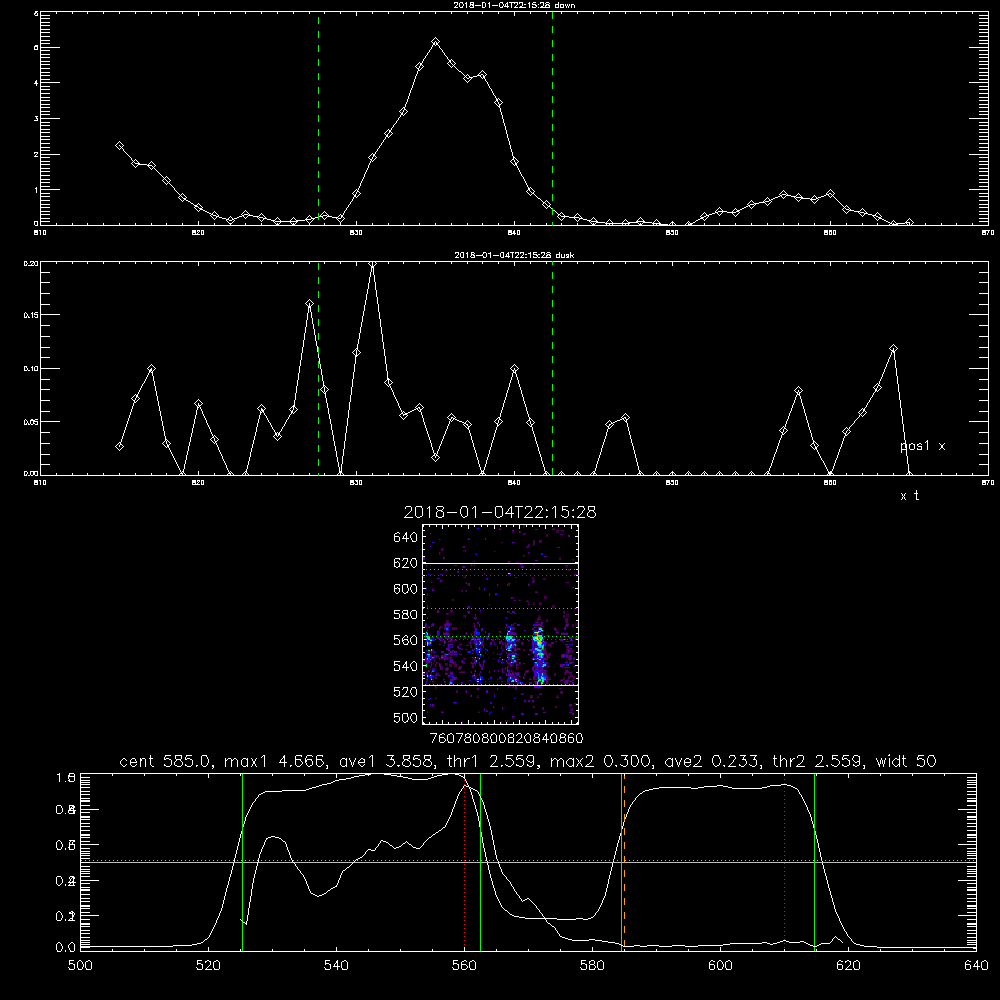The height and width of the screenshot is (1000, 1000).
Task: Click the left green dashed line in dusk plot
Action: [x=318, y=368]
